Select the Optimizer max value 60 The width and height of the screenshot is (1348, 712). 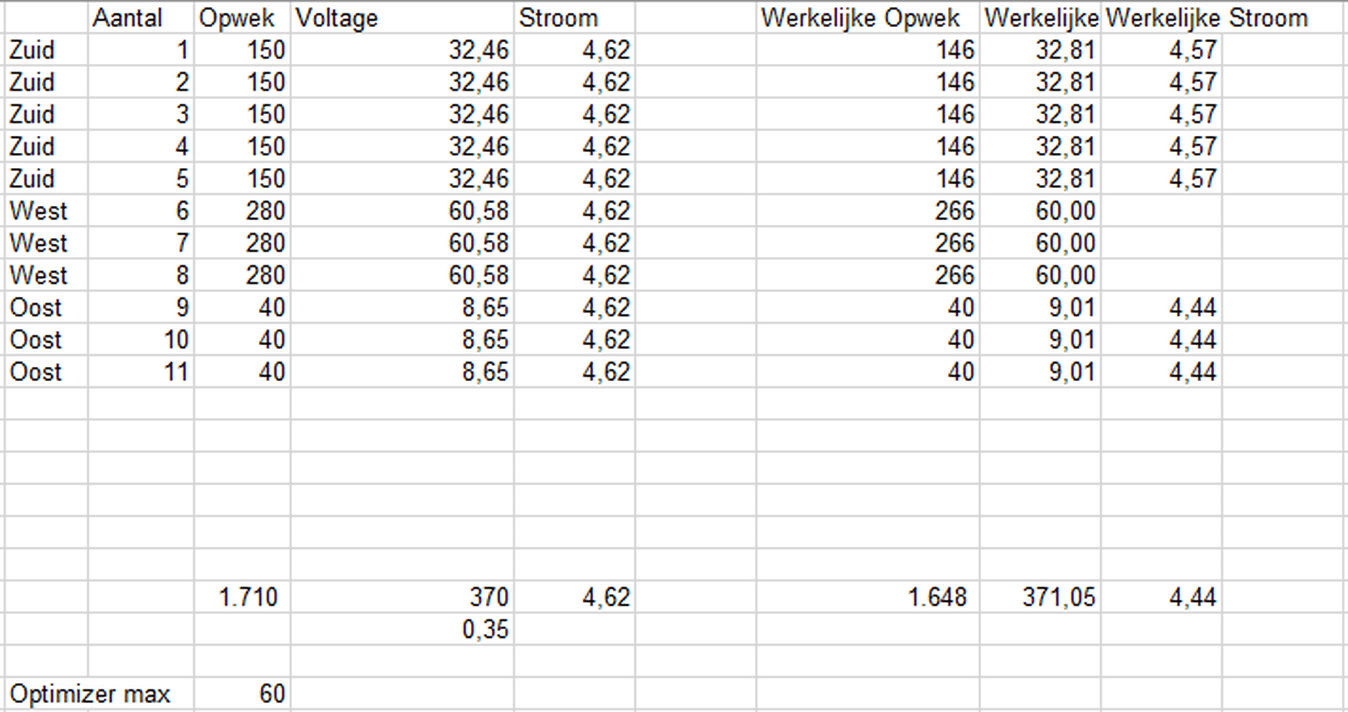[242, 693]
